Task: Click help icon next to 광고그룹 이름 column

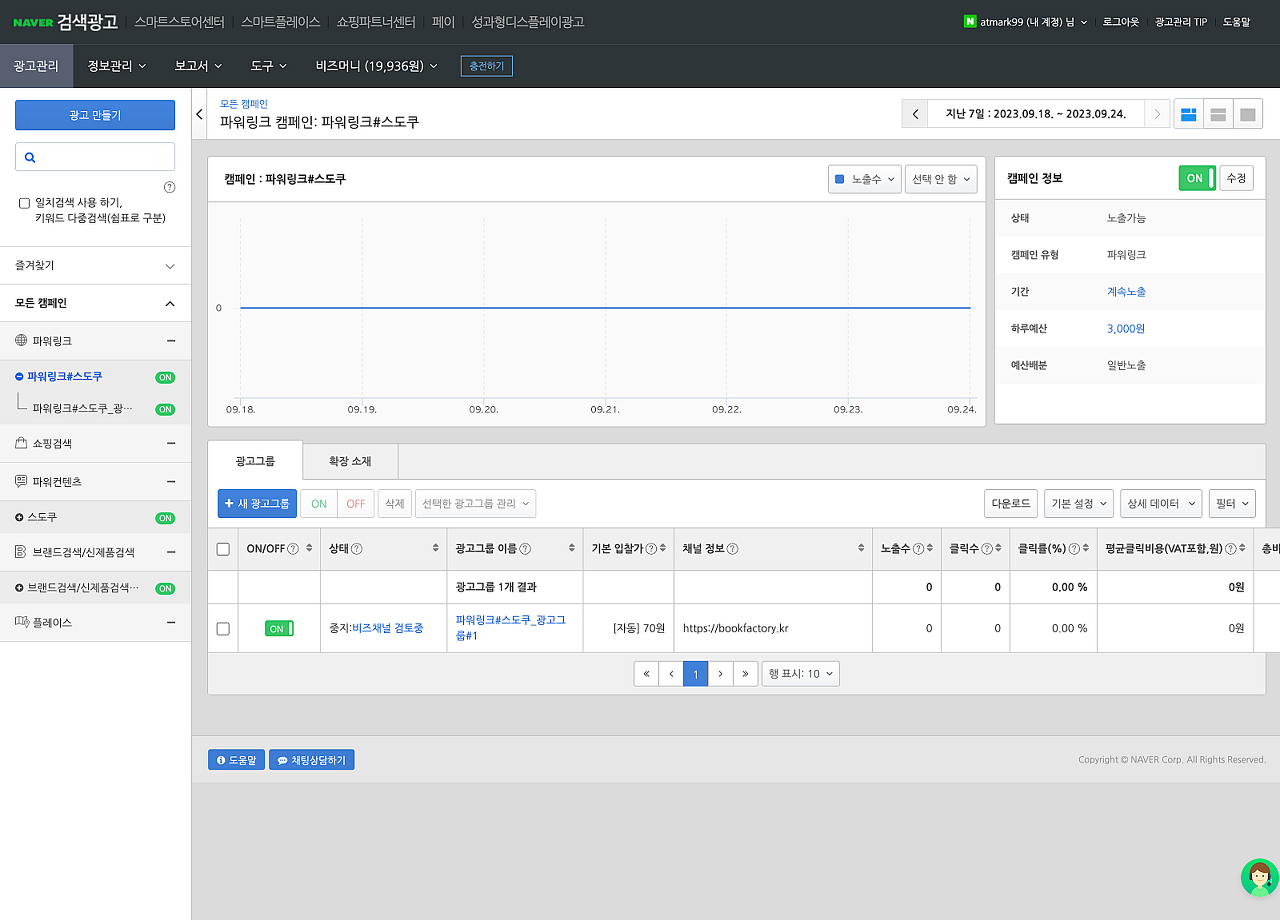Action: pyautogui.click(x=526, y=549)
